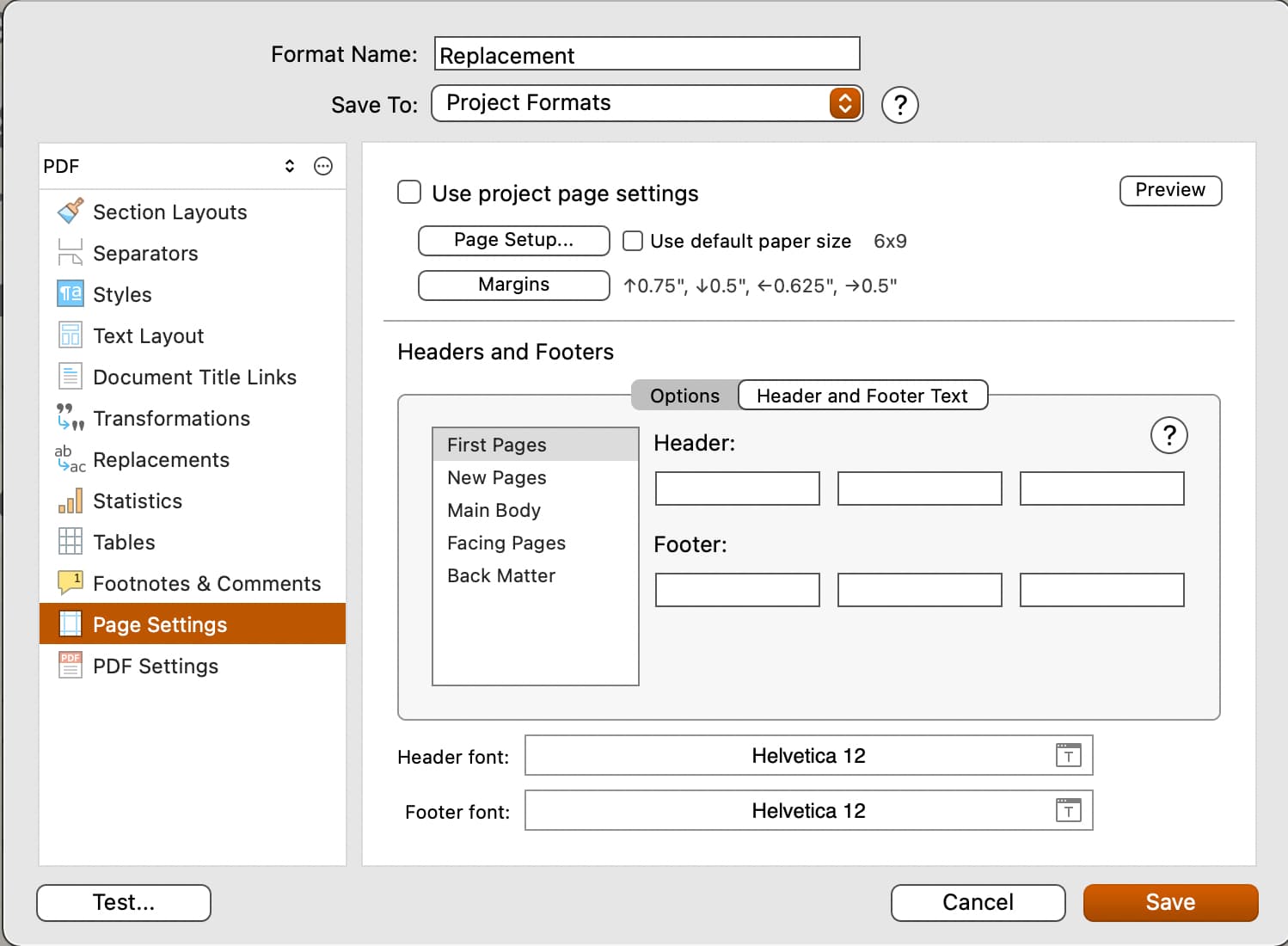This screenshot has height=946, width=1288.
Task: Switch to the Options tab
Action: coord(684,396)
